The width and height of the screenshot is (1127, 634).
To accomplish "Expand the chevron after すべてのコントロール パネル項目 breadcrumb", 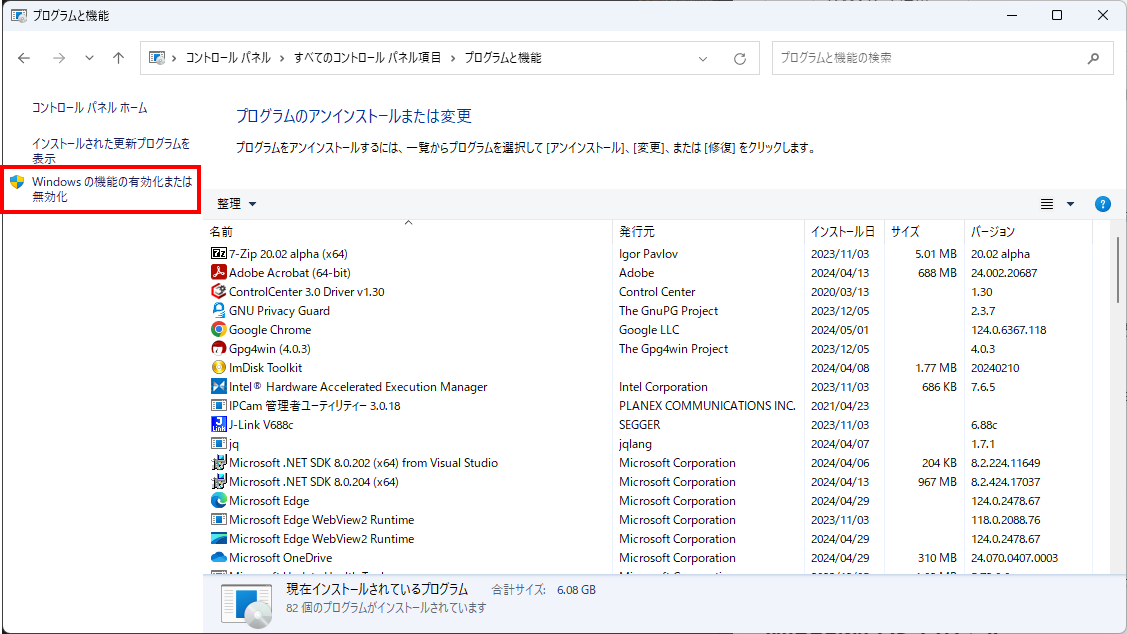I will tap(453, 58).
